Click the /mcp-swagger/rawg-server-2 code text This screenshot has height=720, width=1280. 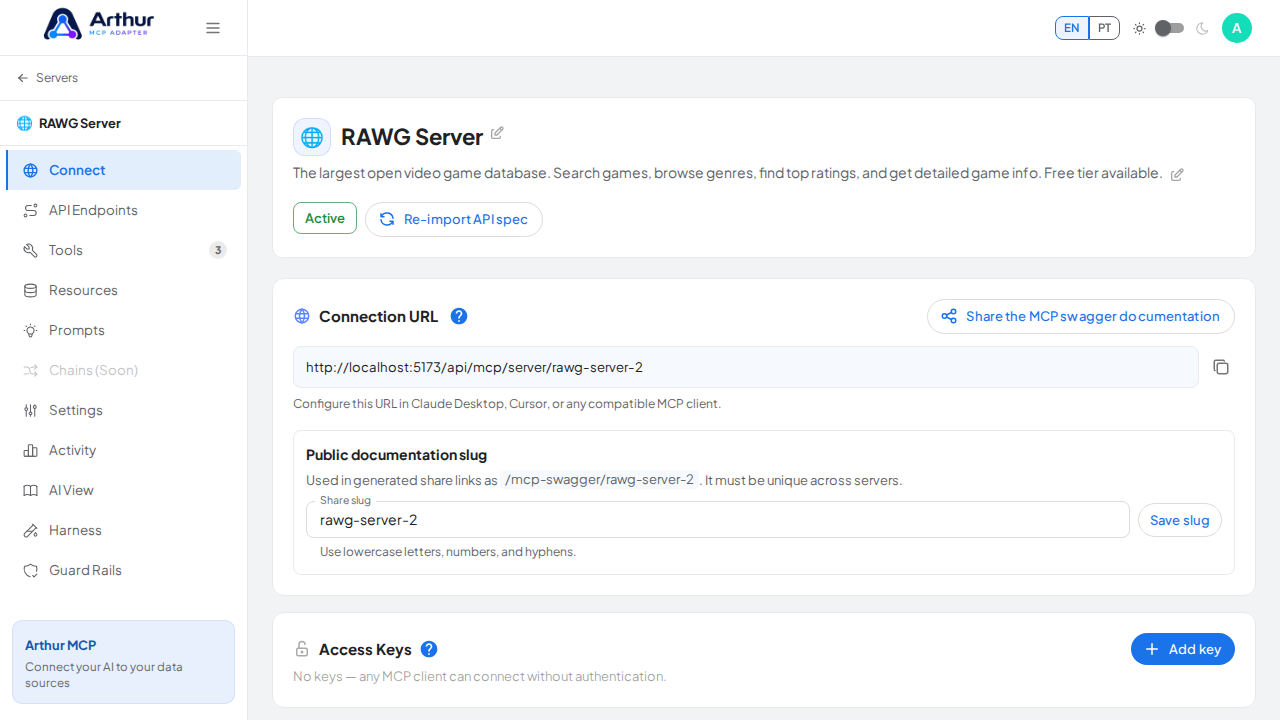599,480
